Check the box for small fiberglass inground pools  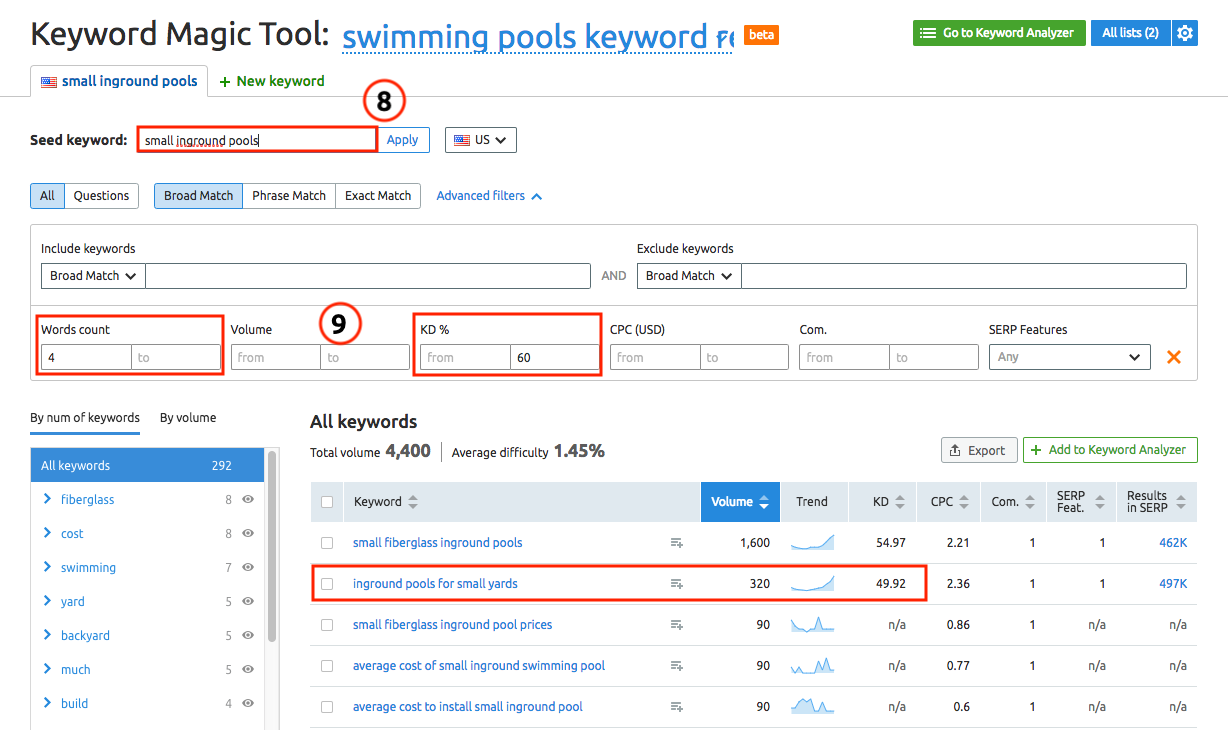coord(327,543)
